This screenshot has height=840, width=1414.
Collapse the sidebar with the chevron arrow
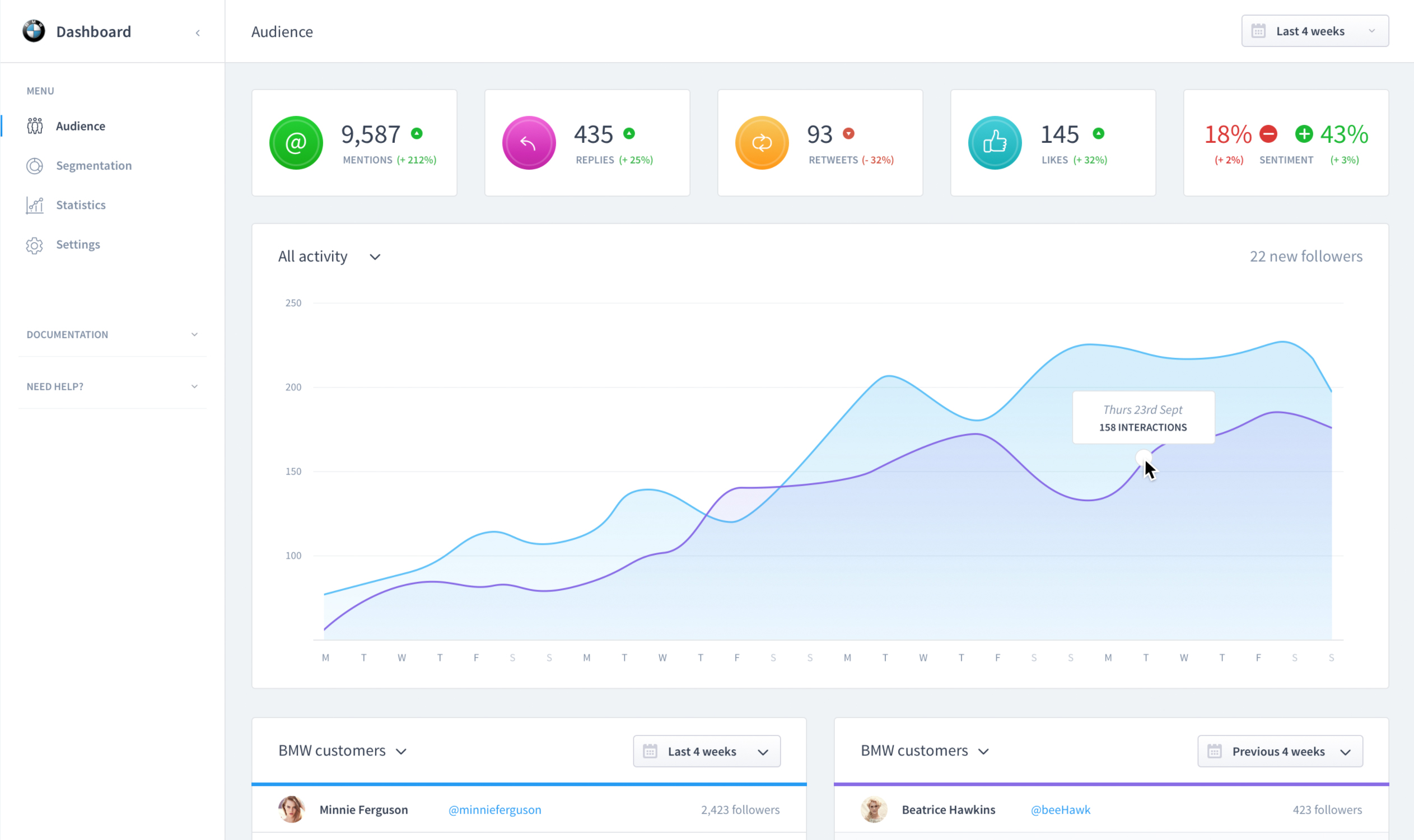coord(198,33)
